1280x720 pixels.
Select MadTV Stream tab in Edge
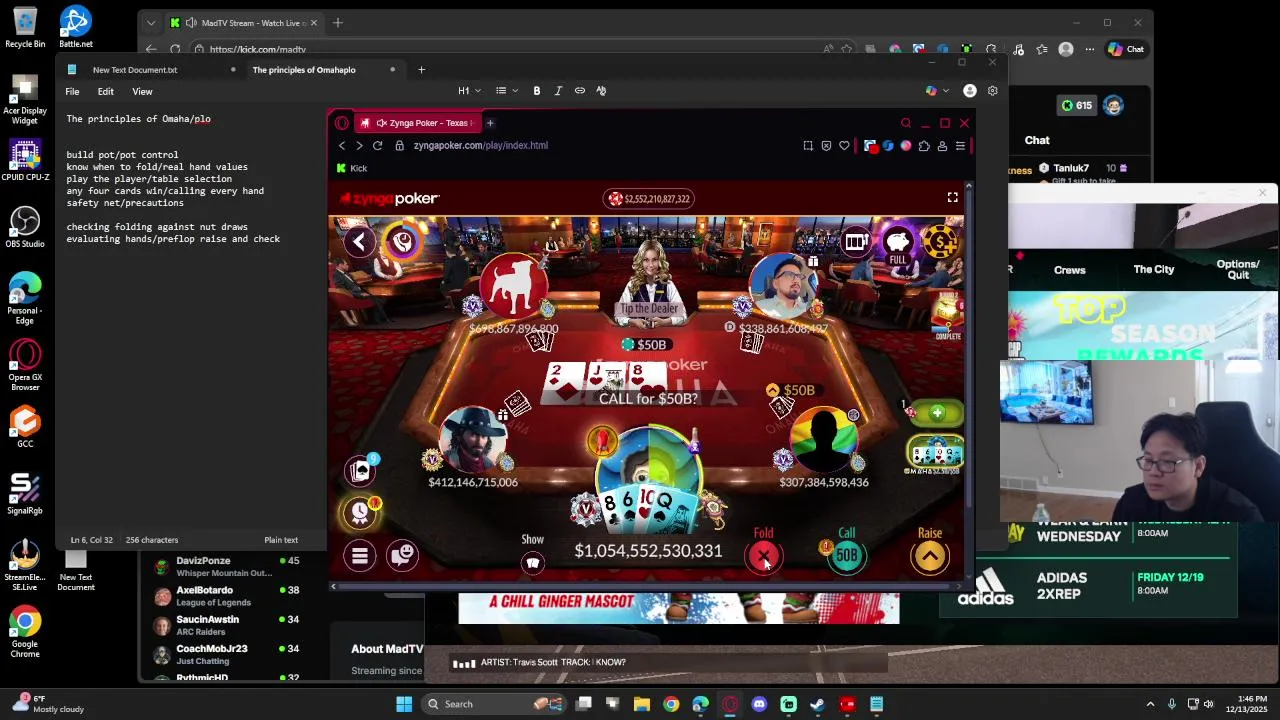coord(245,23)
